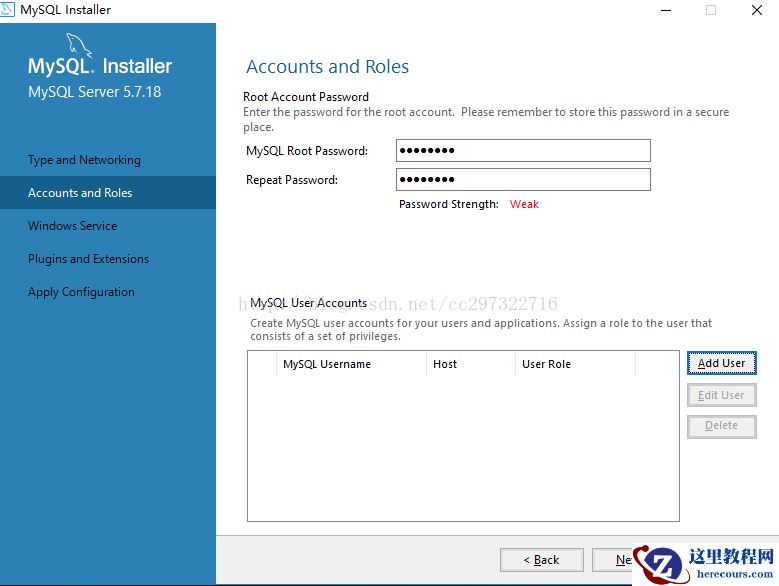
Task: Click the MySQL Username column header
Action: (x=351, y=364)
